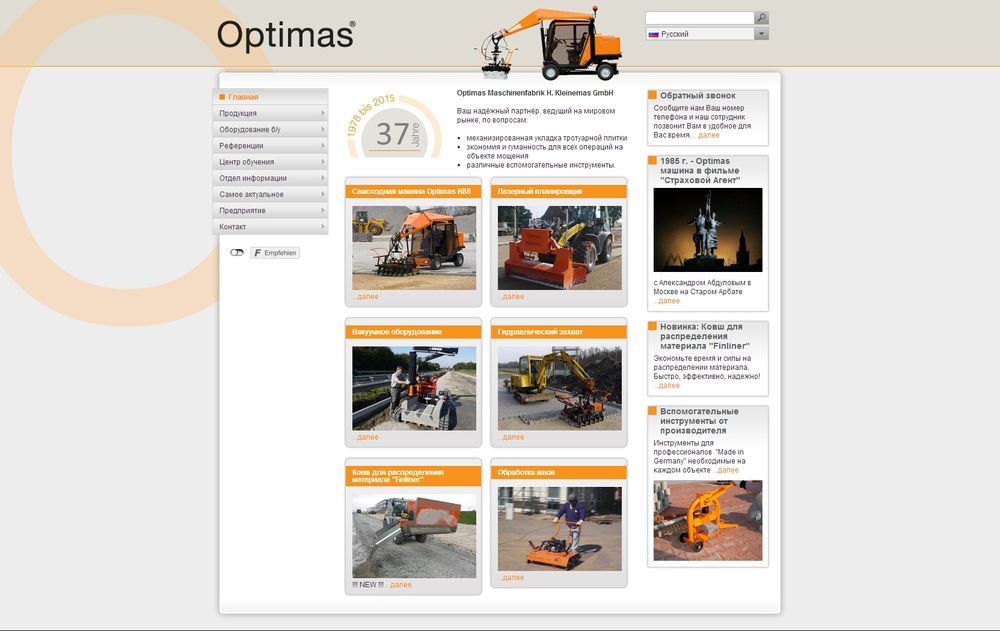The width and height of the screenshot is (1000, 631).
Task: Click далее under Гидравлический захват
Action: pos(511,437)
